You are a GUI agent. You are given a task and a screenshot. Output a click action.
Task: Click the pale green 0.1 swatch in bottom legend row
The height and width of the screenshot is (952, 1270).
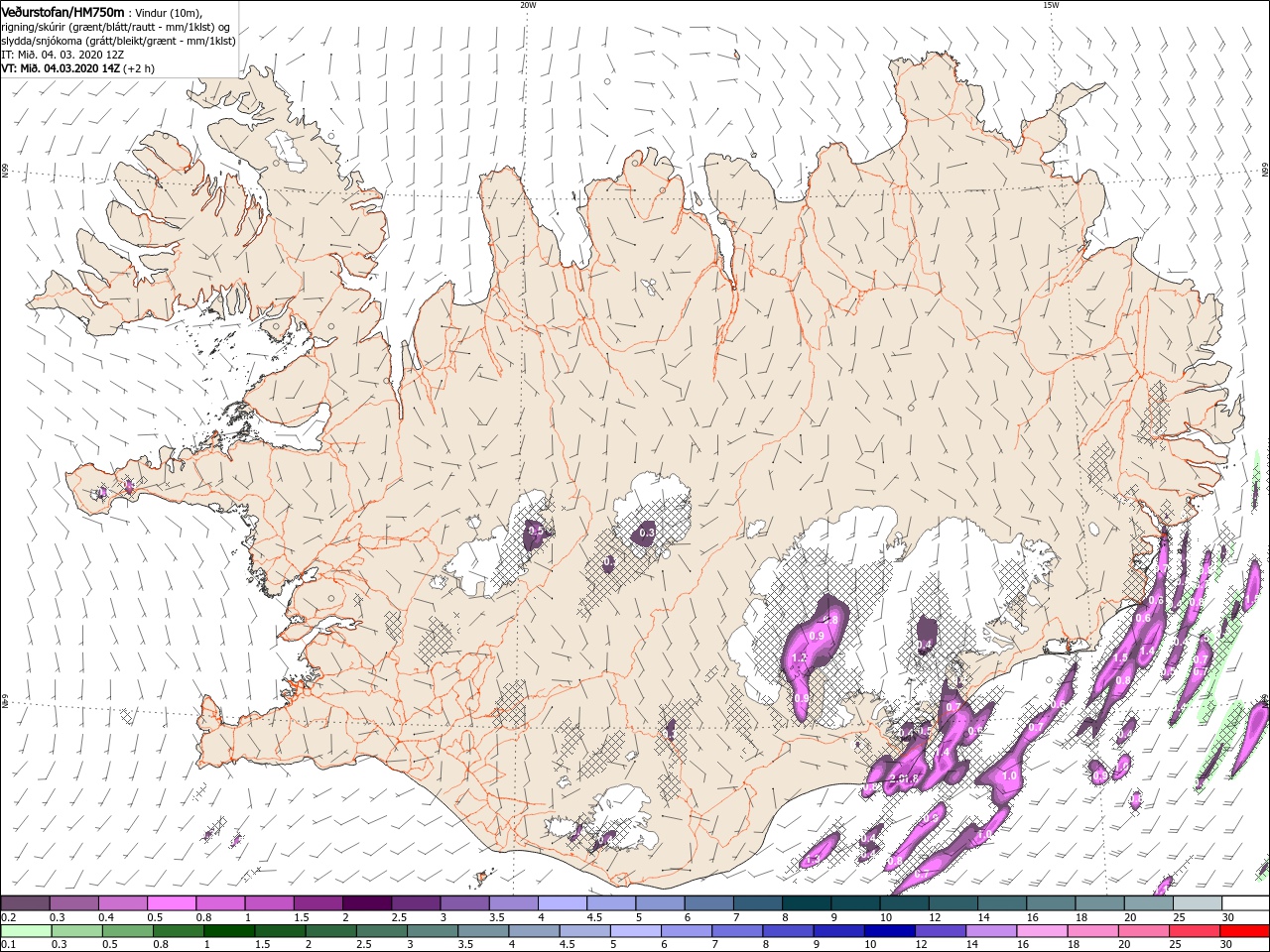coord(26,931)
